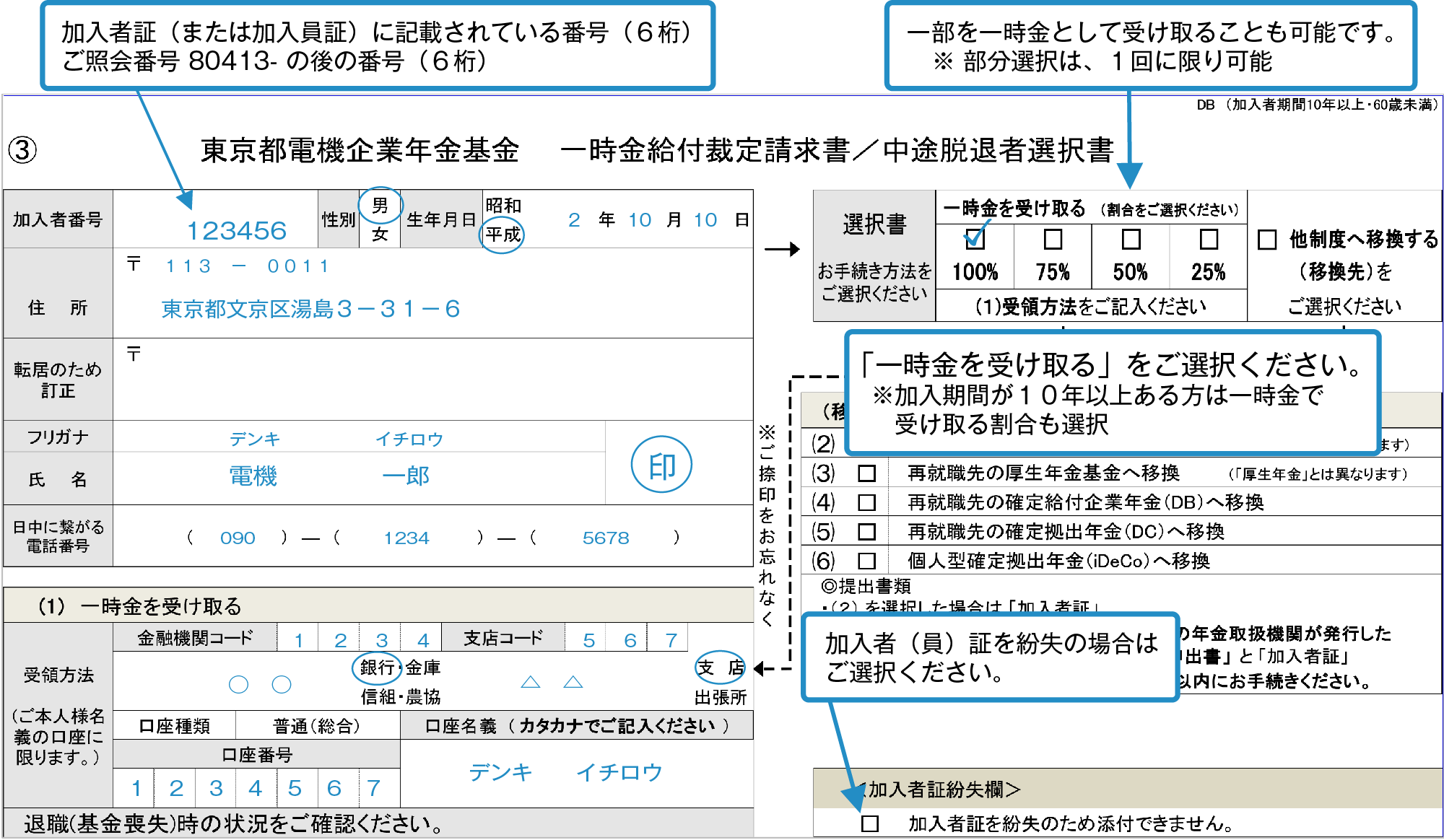This screenshot has width=1444, height=840.
Task: Click phone number part 1234
Action: (x=406, y=538)
